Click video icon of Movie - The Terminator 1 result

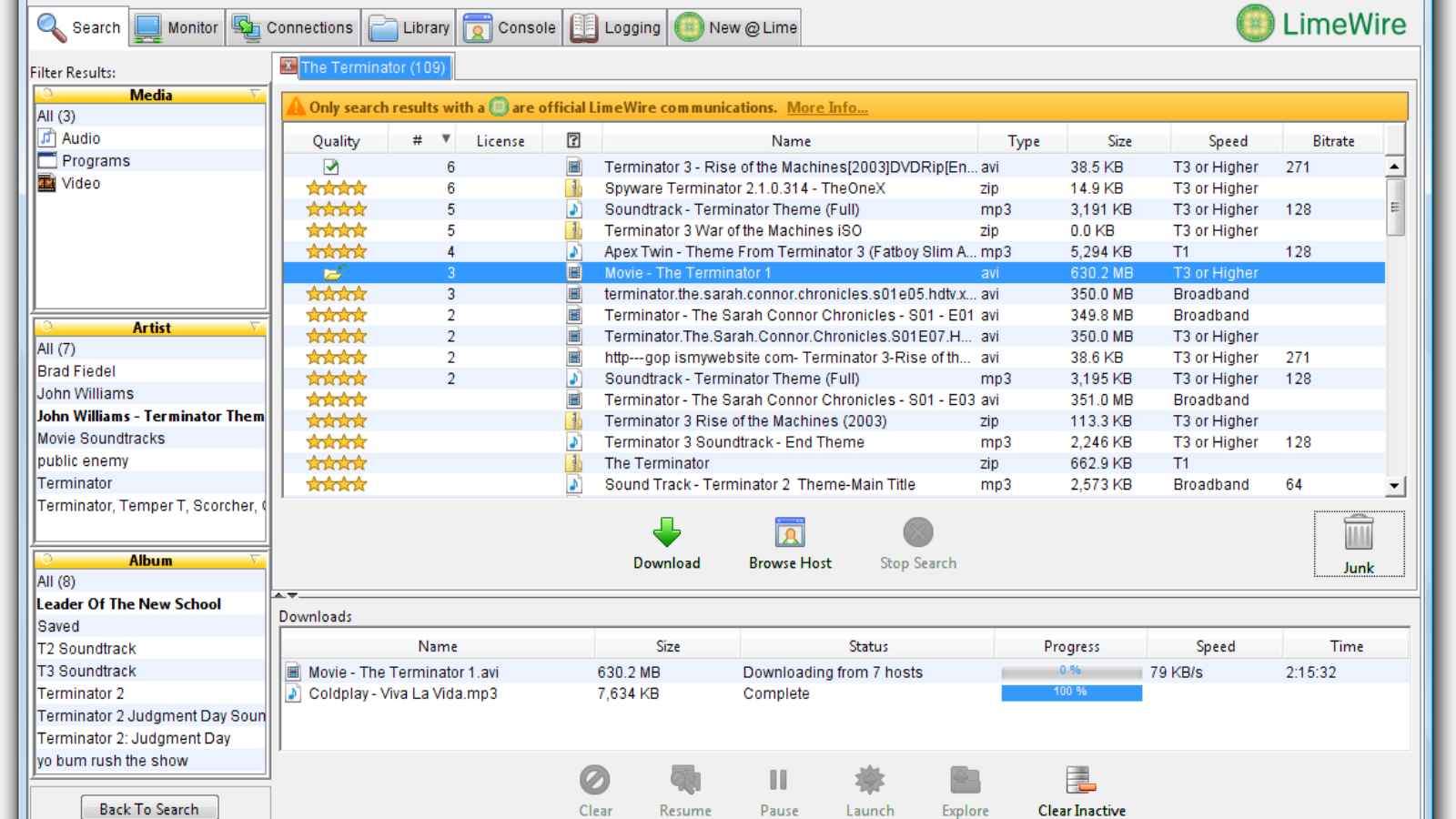574,273
